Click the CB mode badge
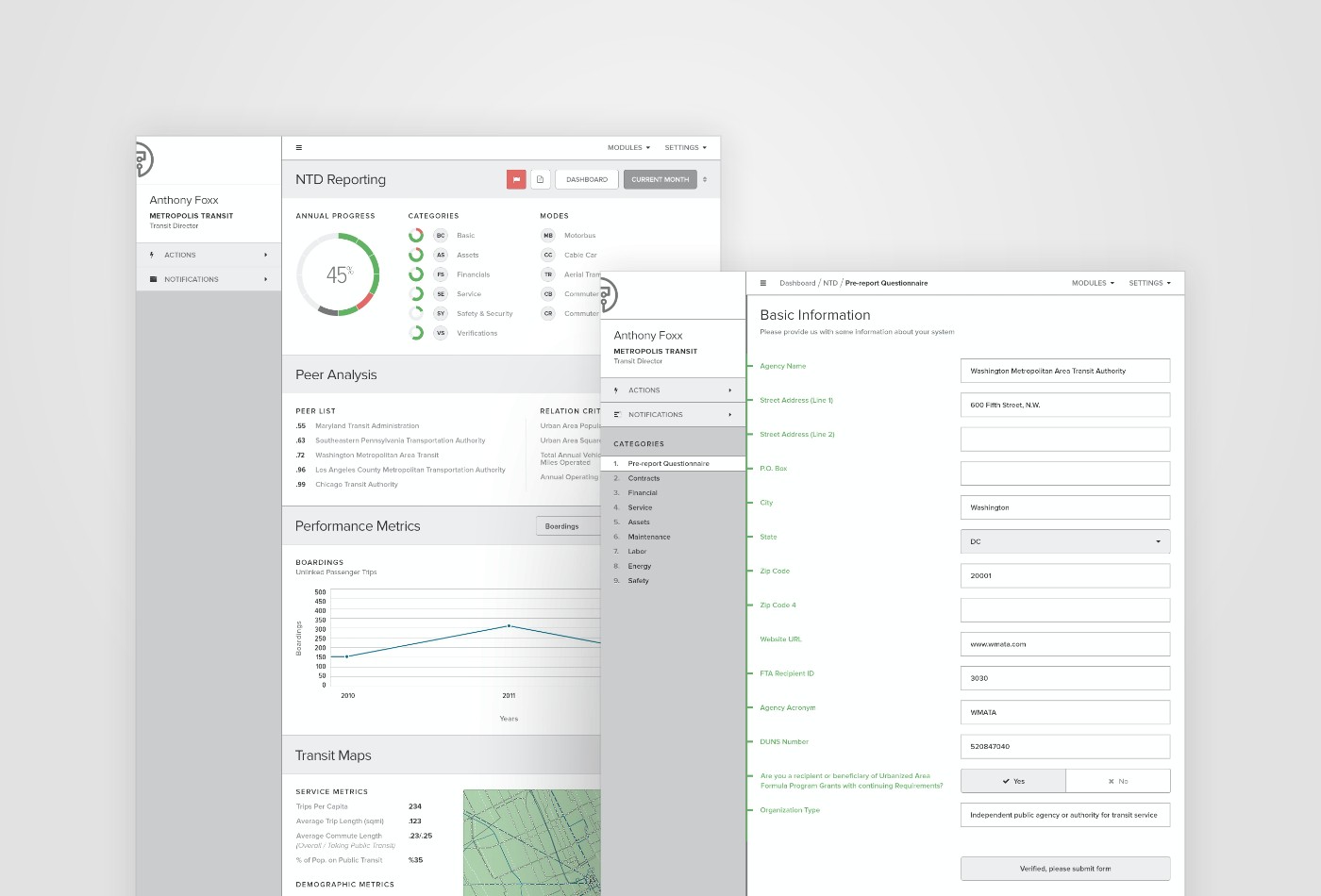 click(x=548, y=294)
